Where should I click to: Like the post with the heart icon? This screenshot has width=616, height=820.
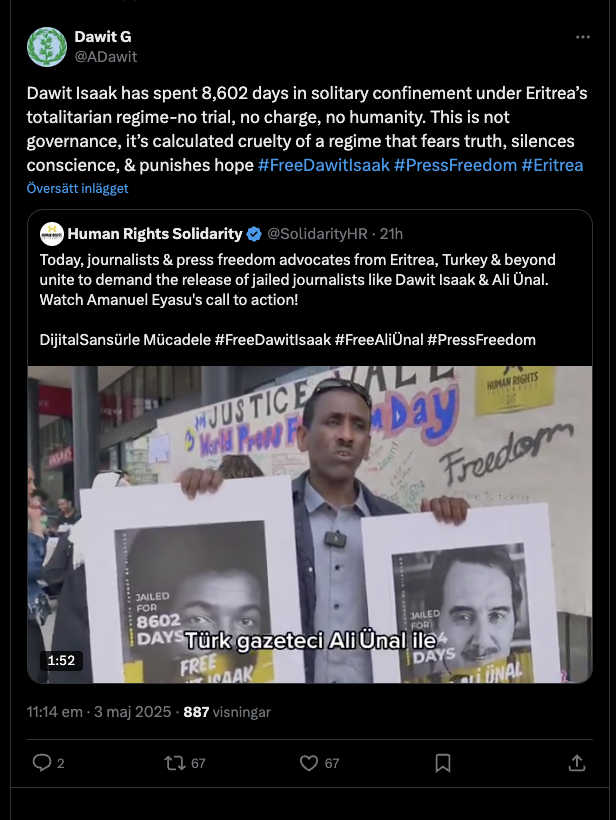coord(309,763)
